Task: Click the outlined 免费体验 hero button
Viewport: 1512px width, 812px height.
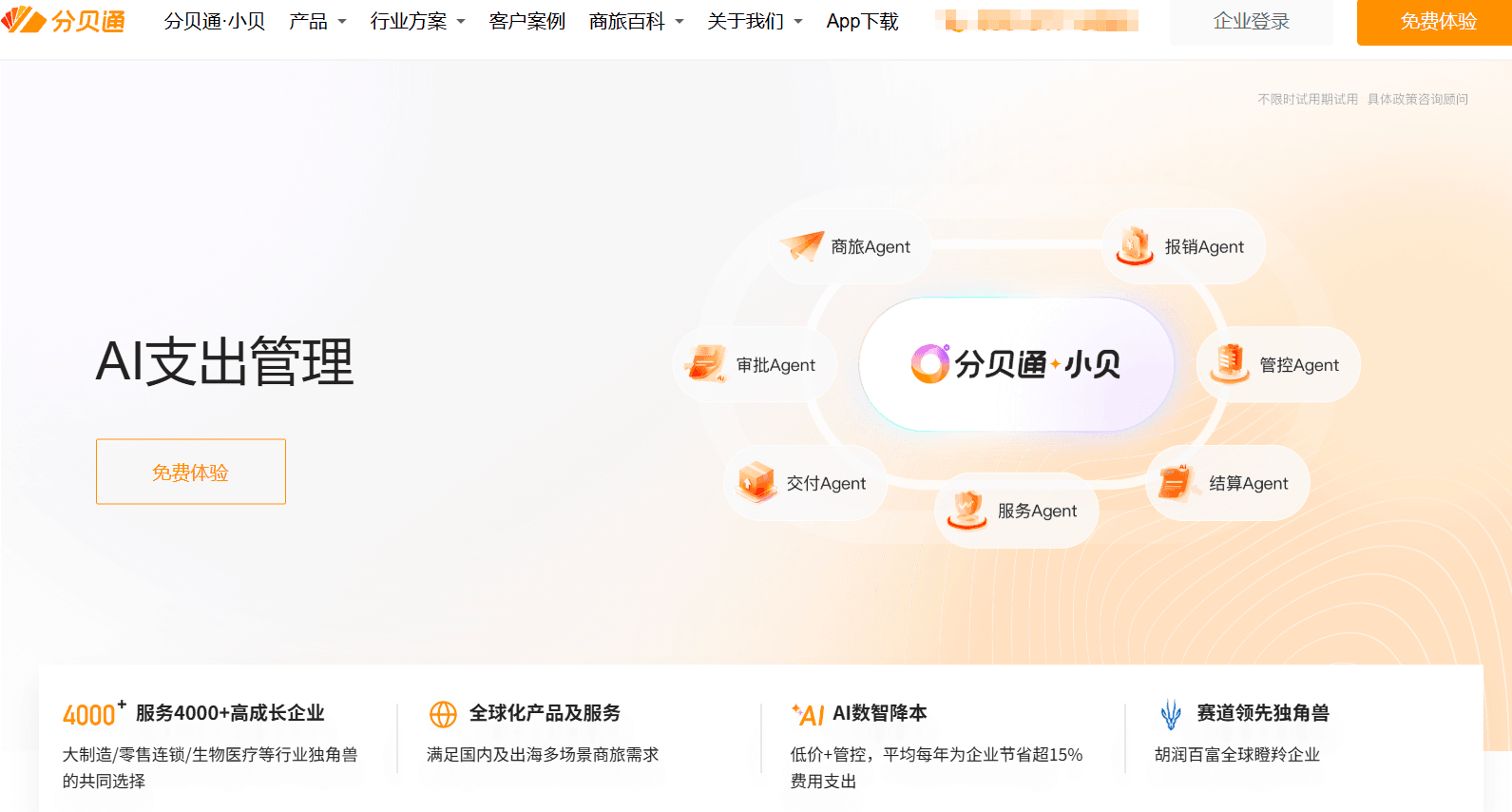Action: tap(191, 472)
